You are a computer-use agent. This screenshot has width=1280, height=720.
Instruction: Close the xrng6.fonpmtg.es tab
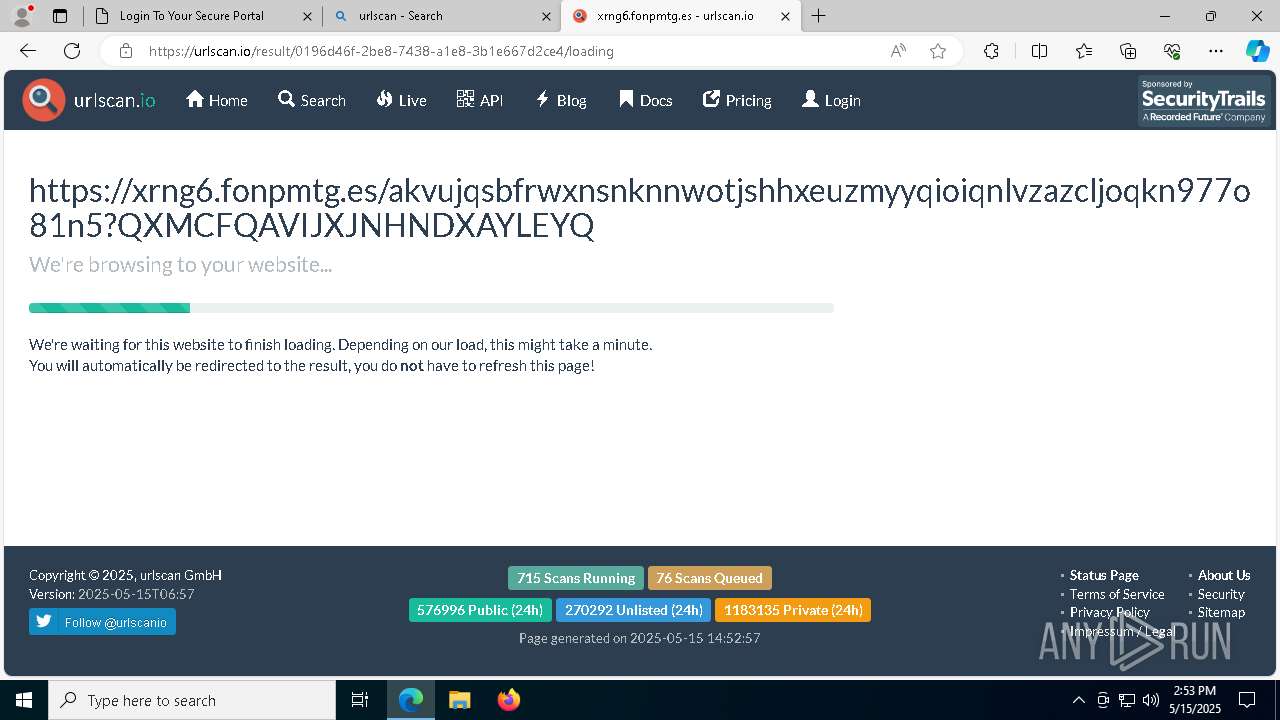785,16
